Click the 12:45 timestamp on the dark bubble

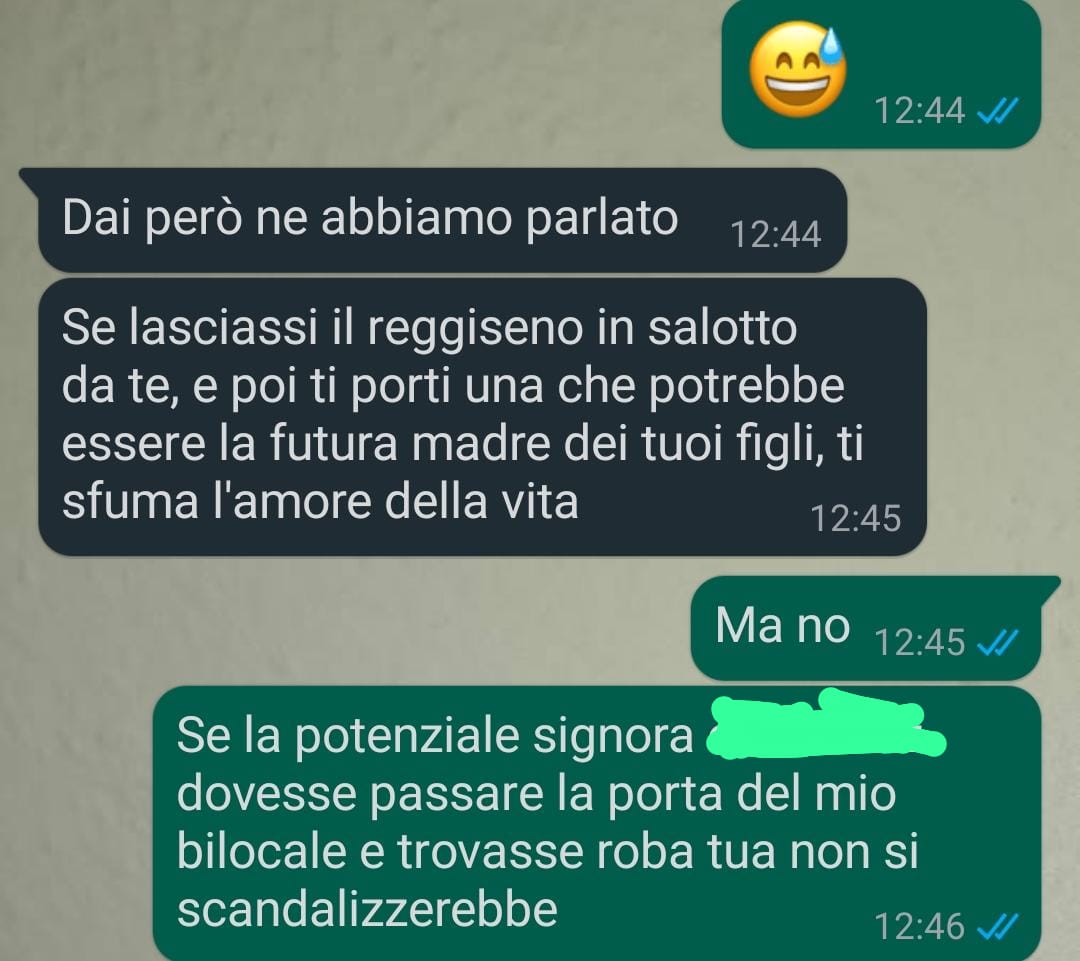[855, 518]
